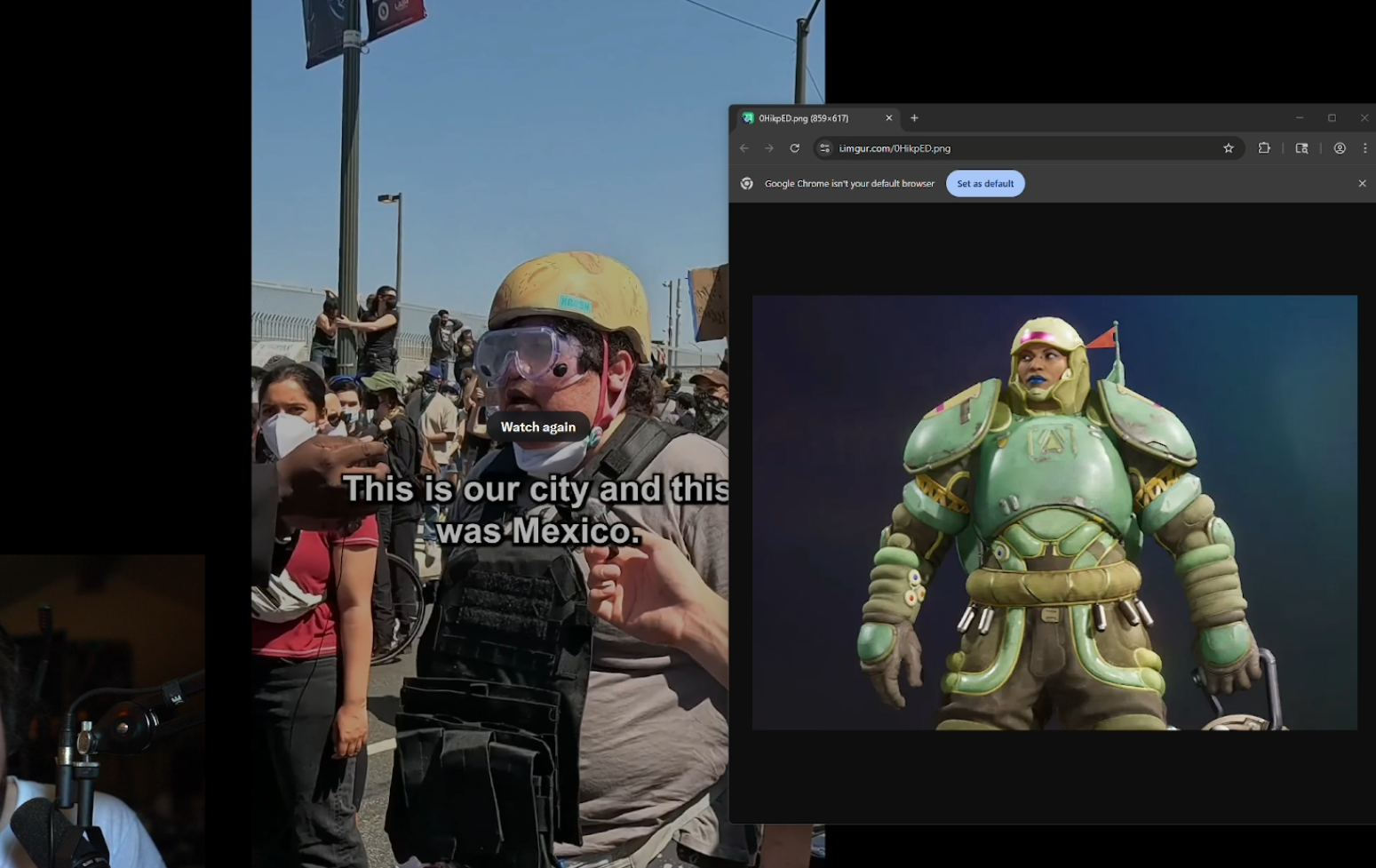
Task: Reload the imgur page
Action: coord(795,148)
